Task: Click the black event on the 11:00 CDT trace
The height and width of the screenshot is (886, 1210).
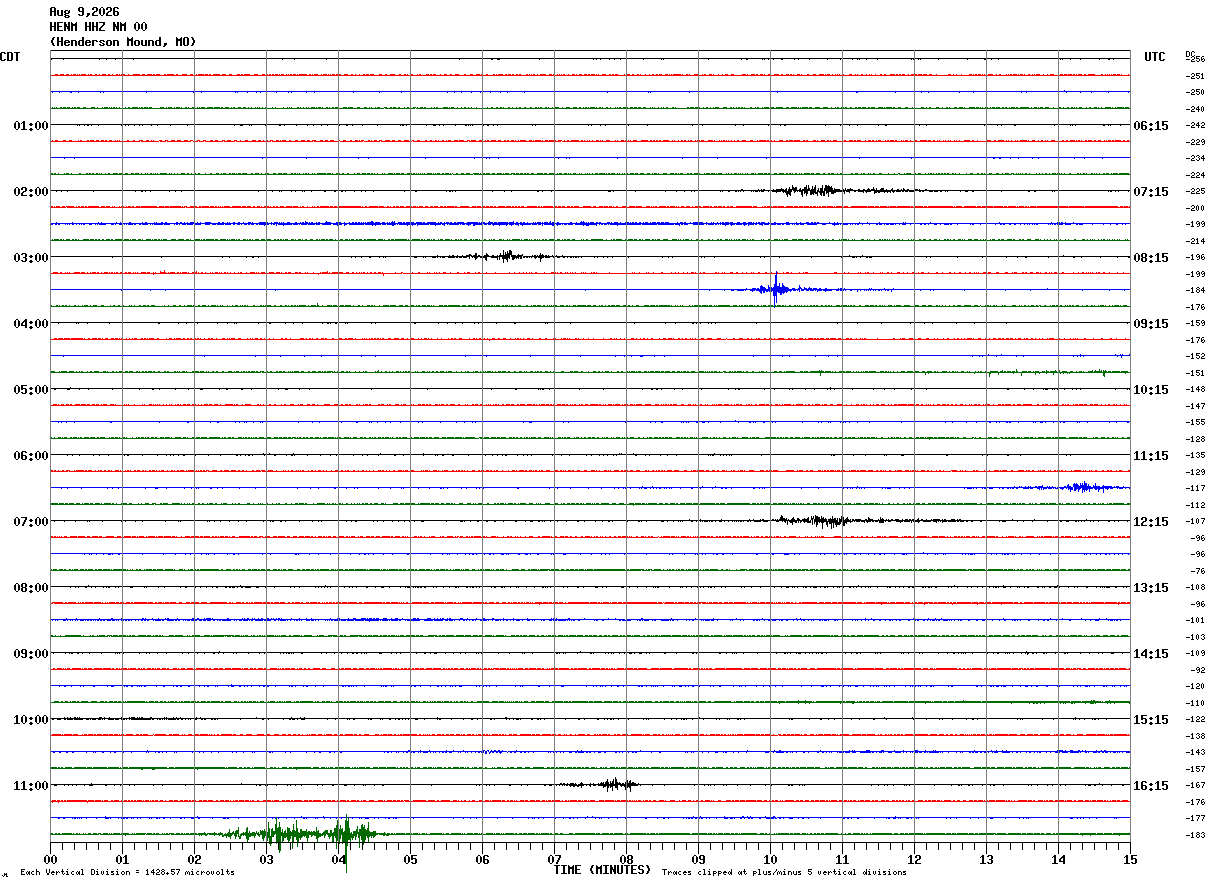Action: click(x=602, y=784)
